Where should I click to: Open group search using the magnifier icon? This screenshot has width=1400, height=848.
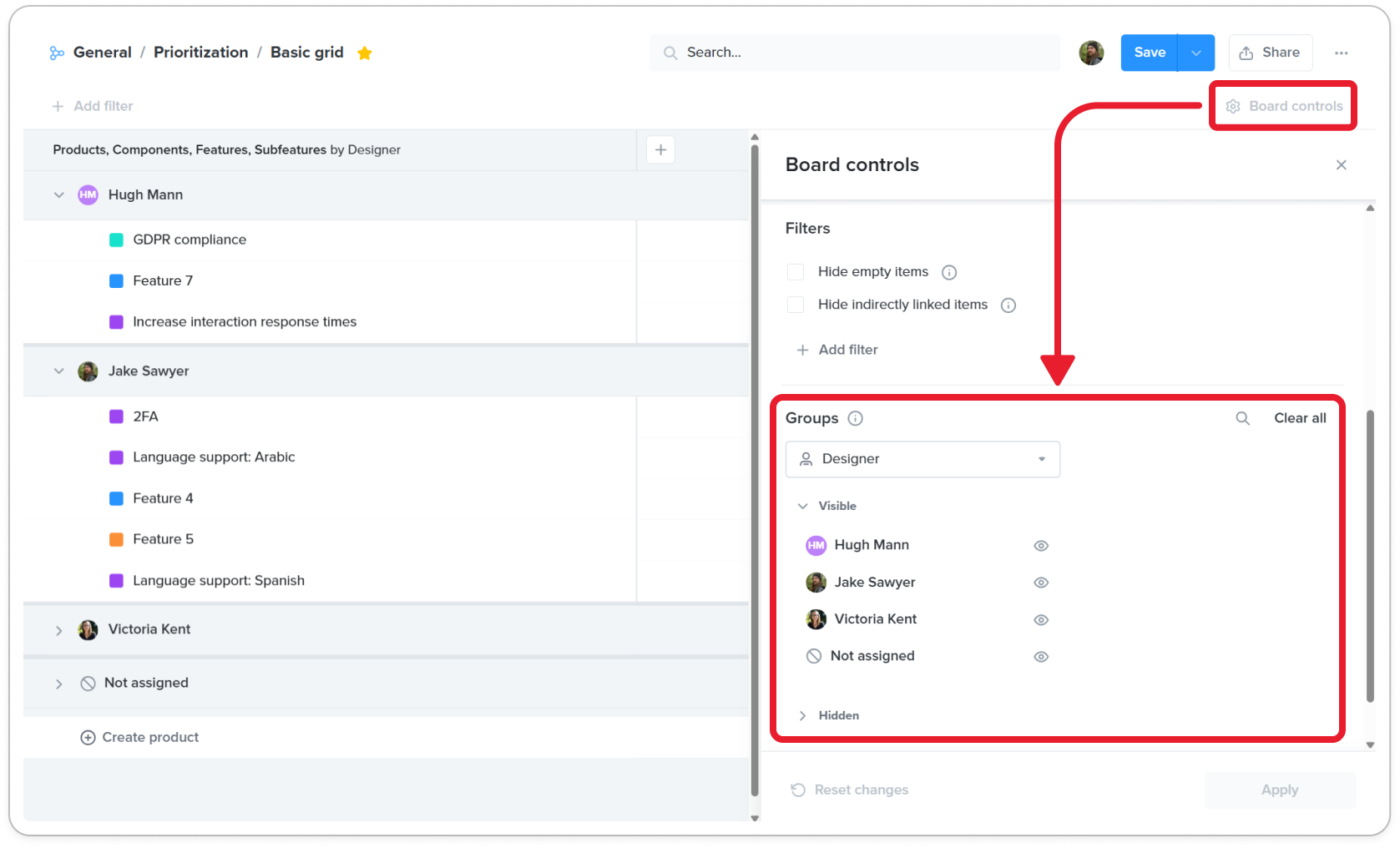tap(1243, 418)
